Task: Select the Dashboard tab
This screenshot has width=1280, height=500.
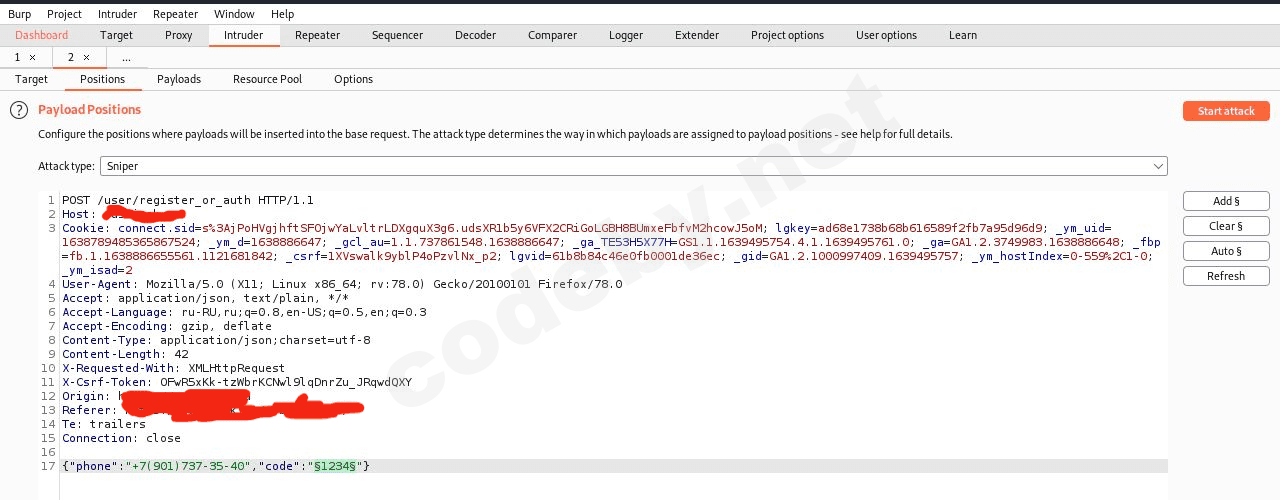Action: click(42, 35)
